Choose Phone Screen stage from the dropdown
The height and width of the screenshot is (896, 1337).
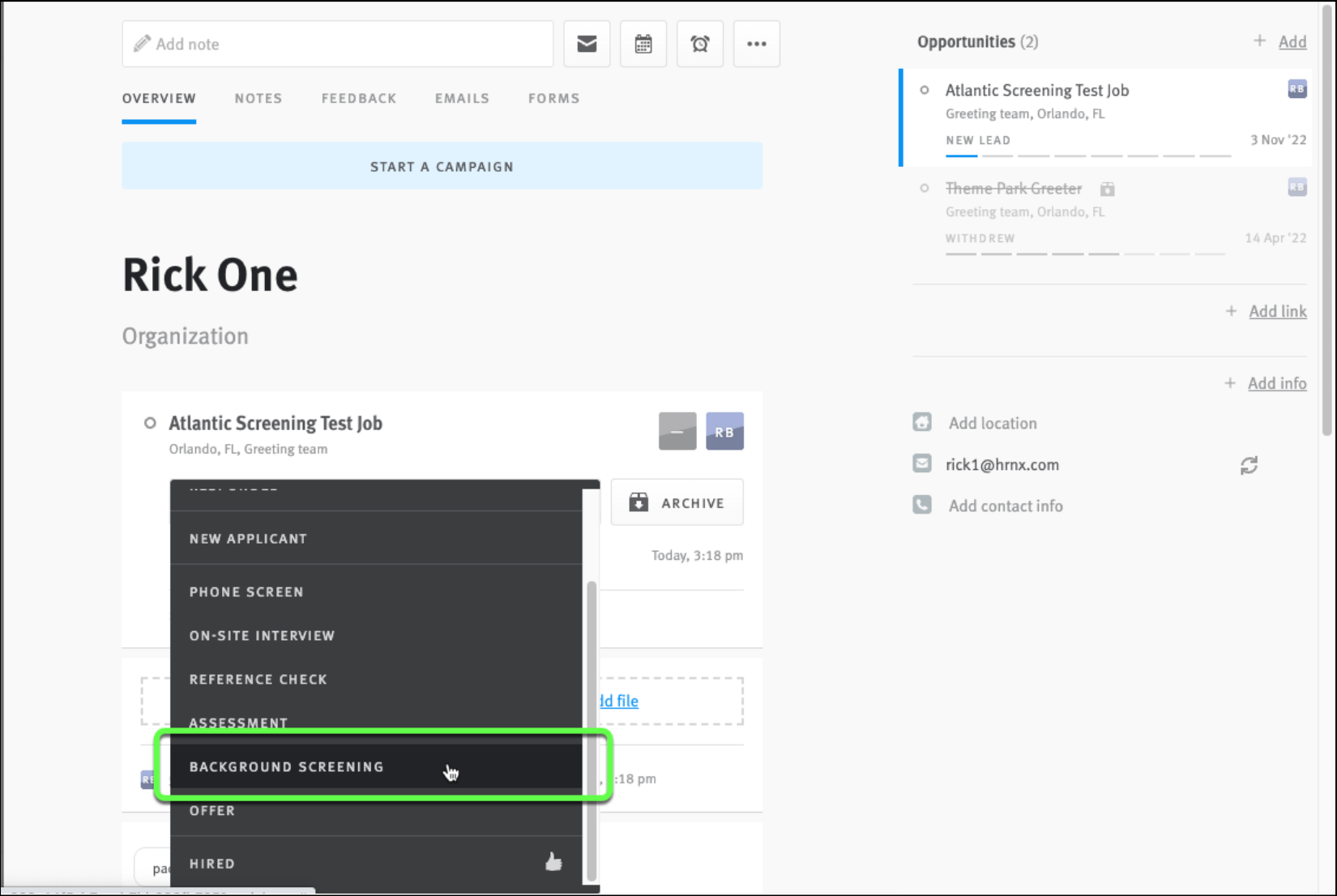(246, 591)
